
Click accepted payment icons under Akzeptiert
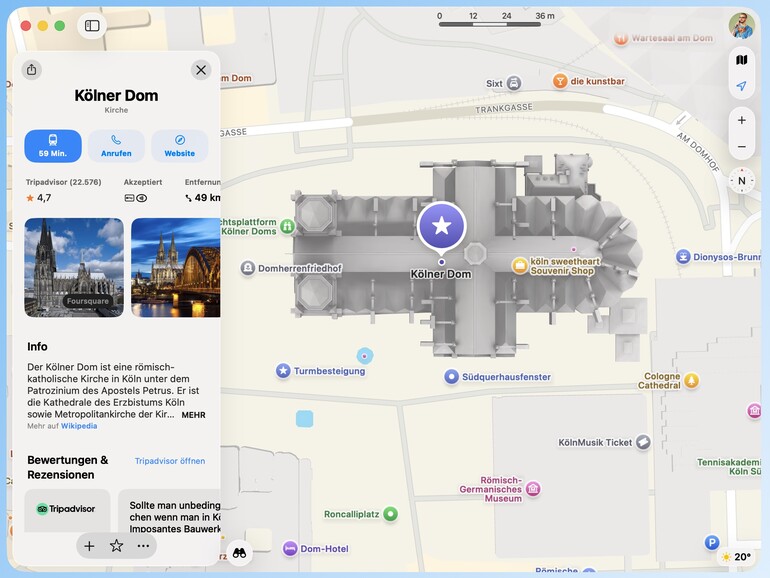[x=136, y=198]
